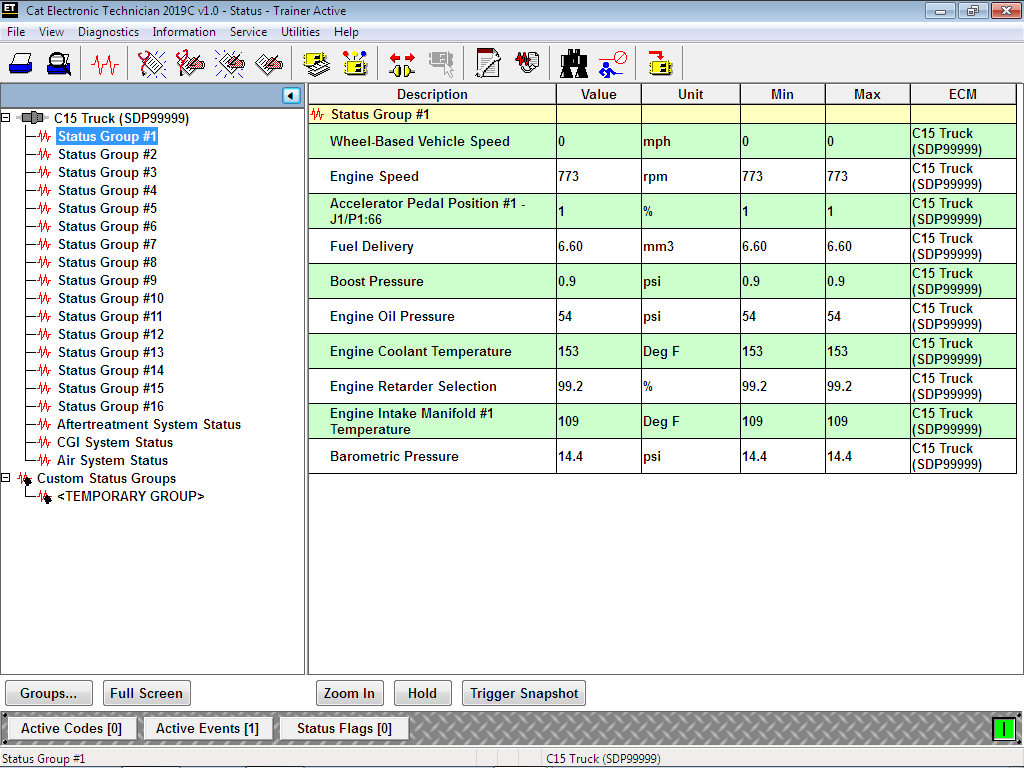Screen dimensions: 1024x768
Task: Collapse the Custom Status Groups node
Action: [7, 478]
